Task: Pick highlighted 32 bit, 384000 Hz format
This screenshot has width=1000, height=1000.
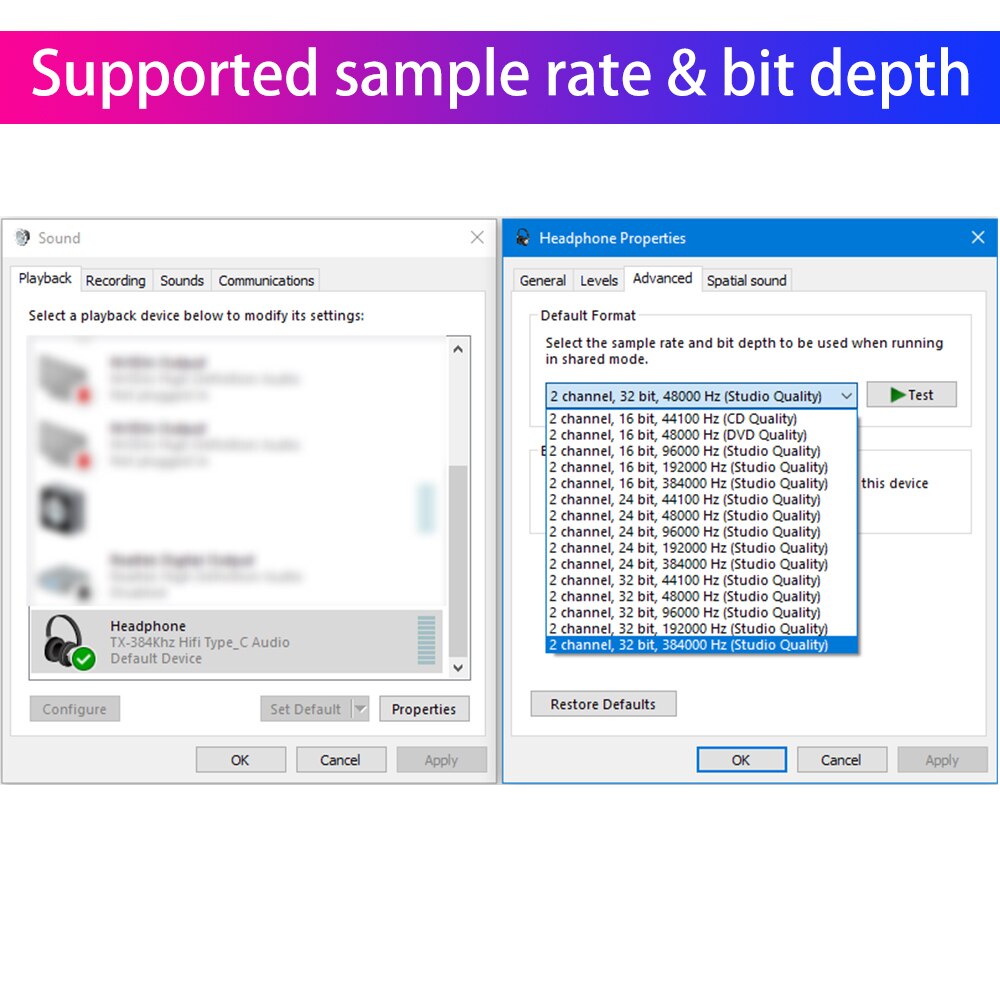Action: (x=702, y=645)
